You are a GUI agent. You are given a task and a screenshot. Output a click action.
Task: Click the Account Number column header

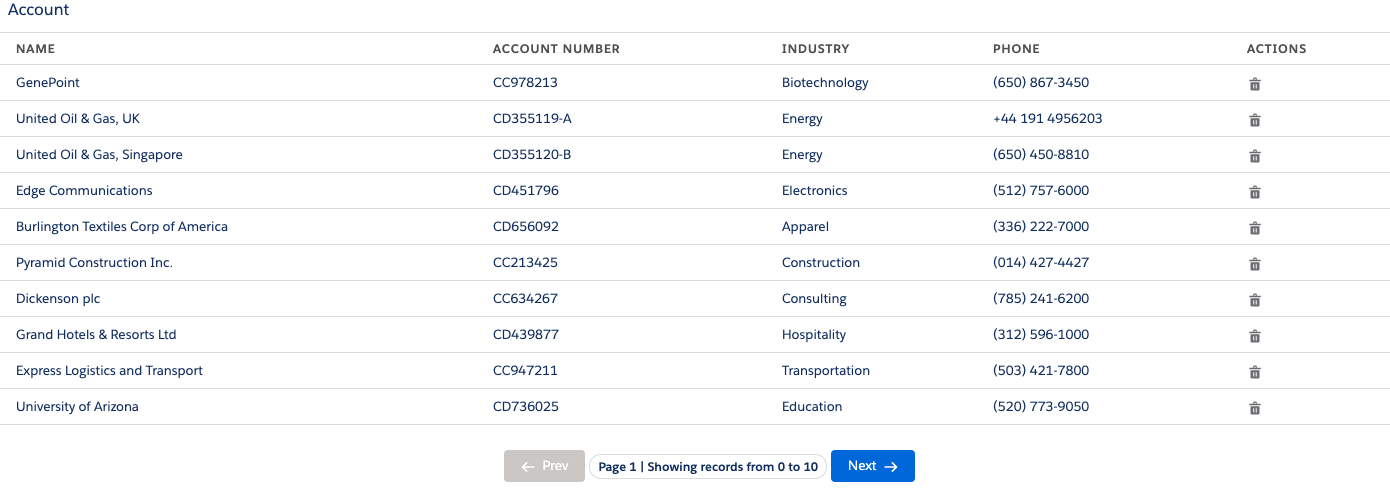click(x=556, y=49)
